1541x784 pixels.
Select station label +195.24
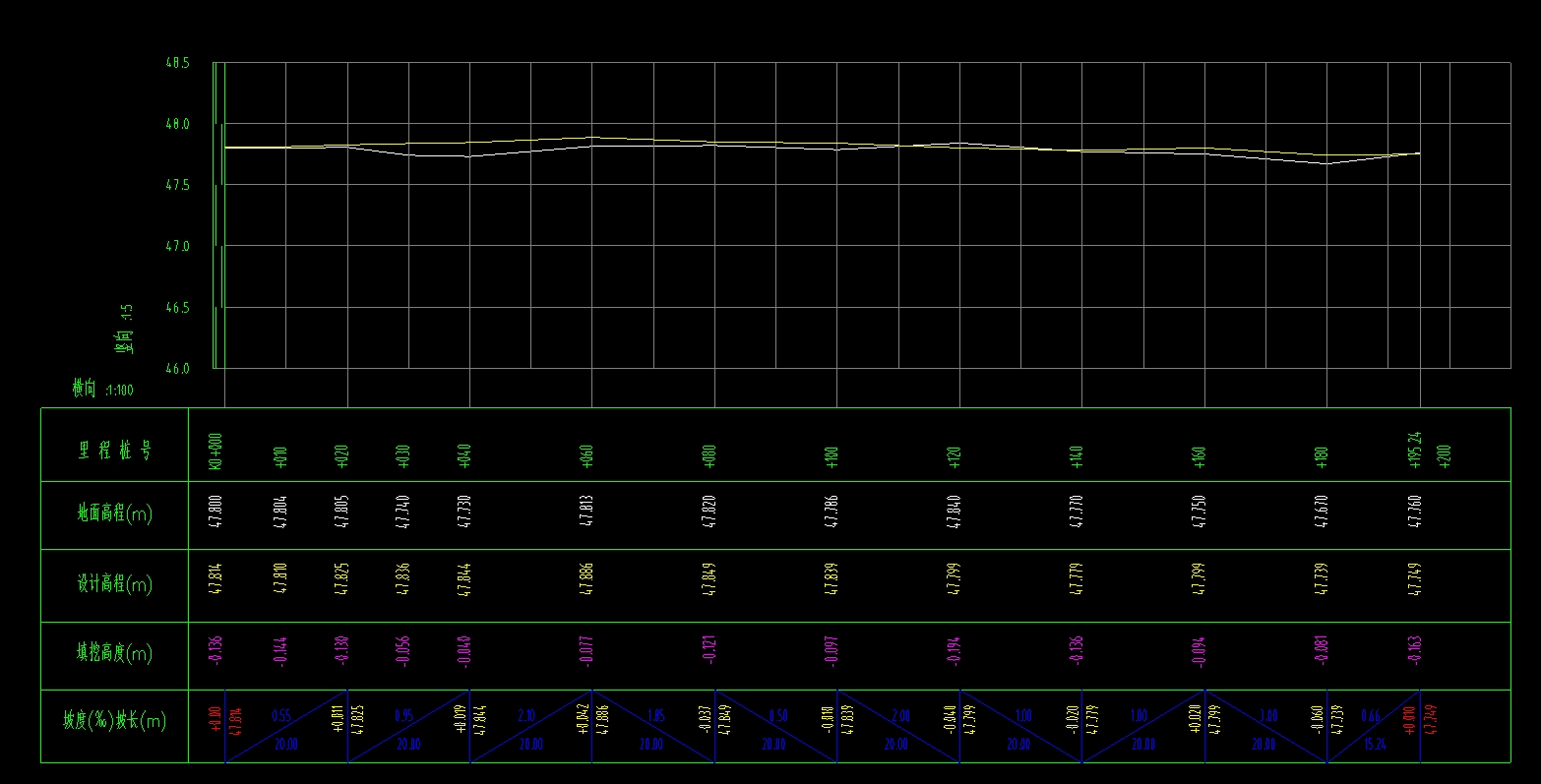coord(1415,451)
